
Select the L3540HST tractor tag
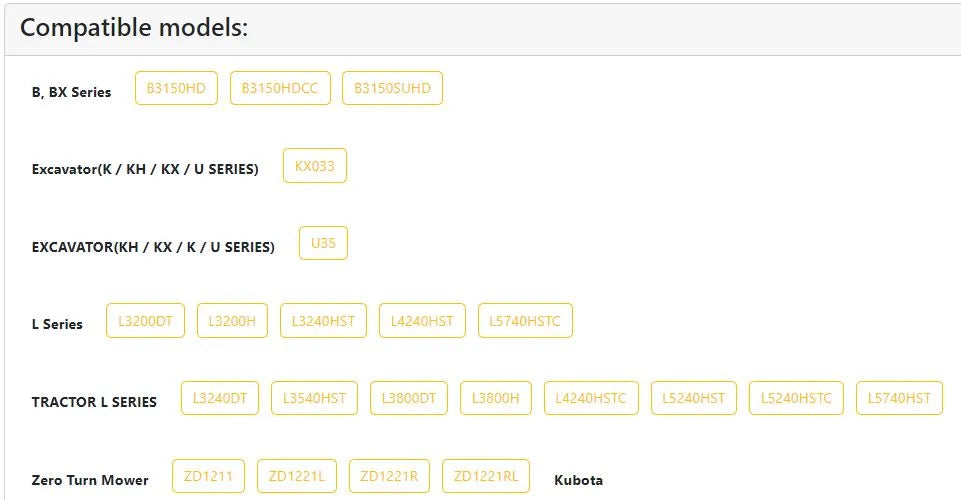pos(314,398)
